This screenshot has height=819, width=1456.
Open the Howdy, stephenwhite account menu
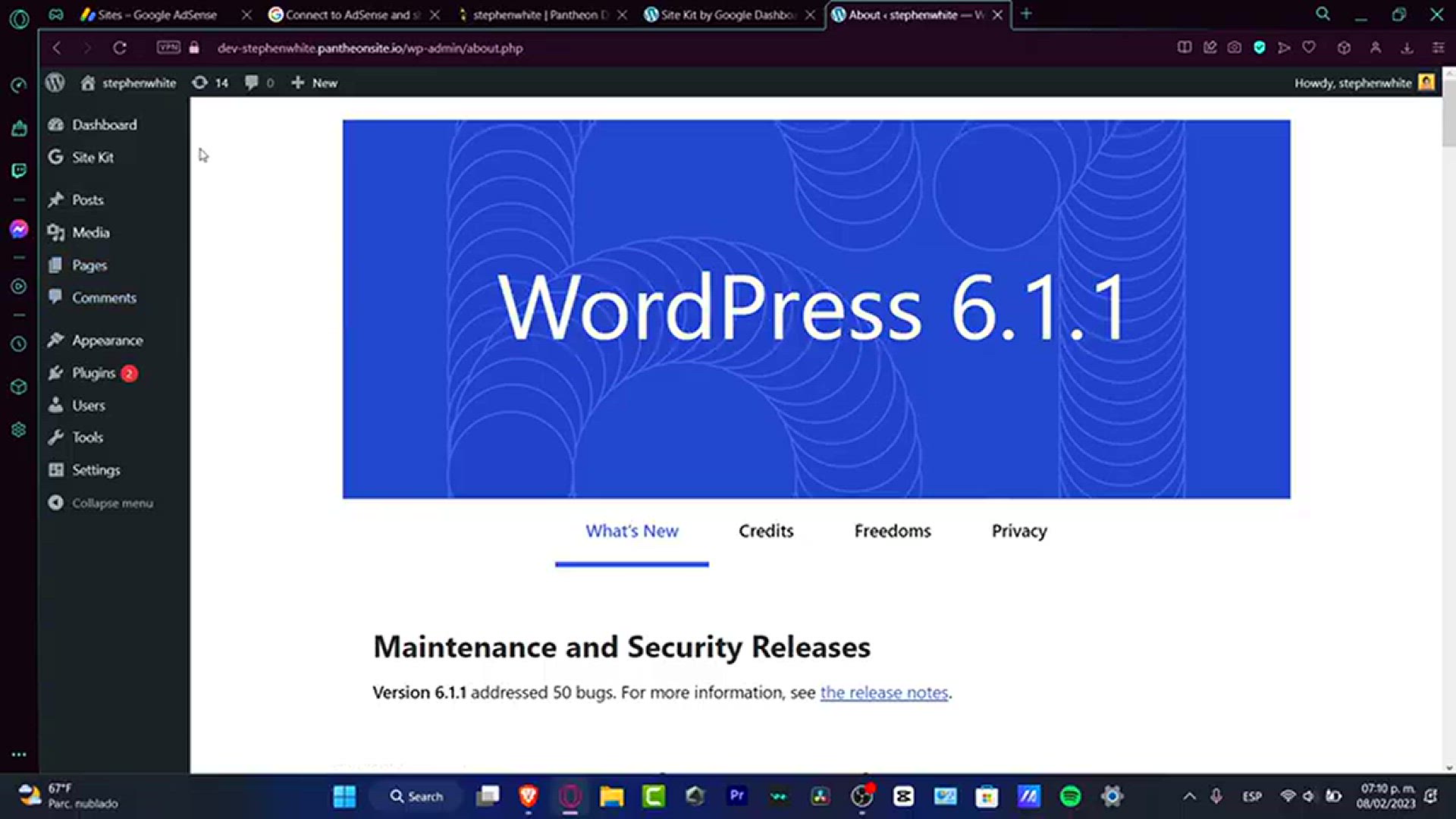(x=1364, y=83)
